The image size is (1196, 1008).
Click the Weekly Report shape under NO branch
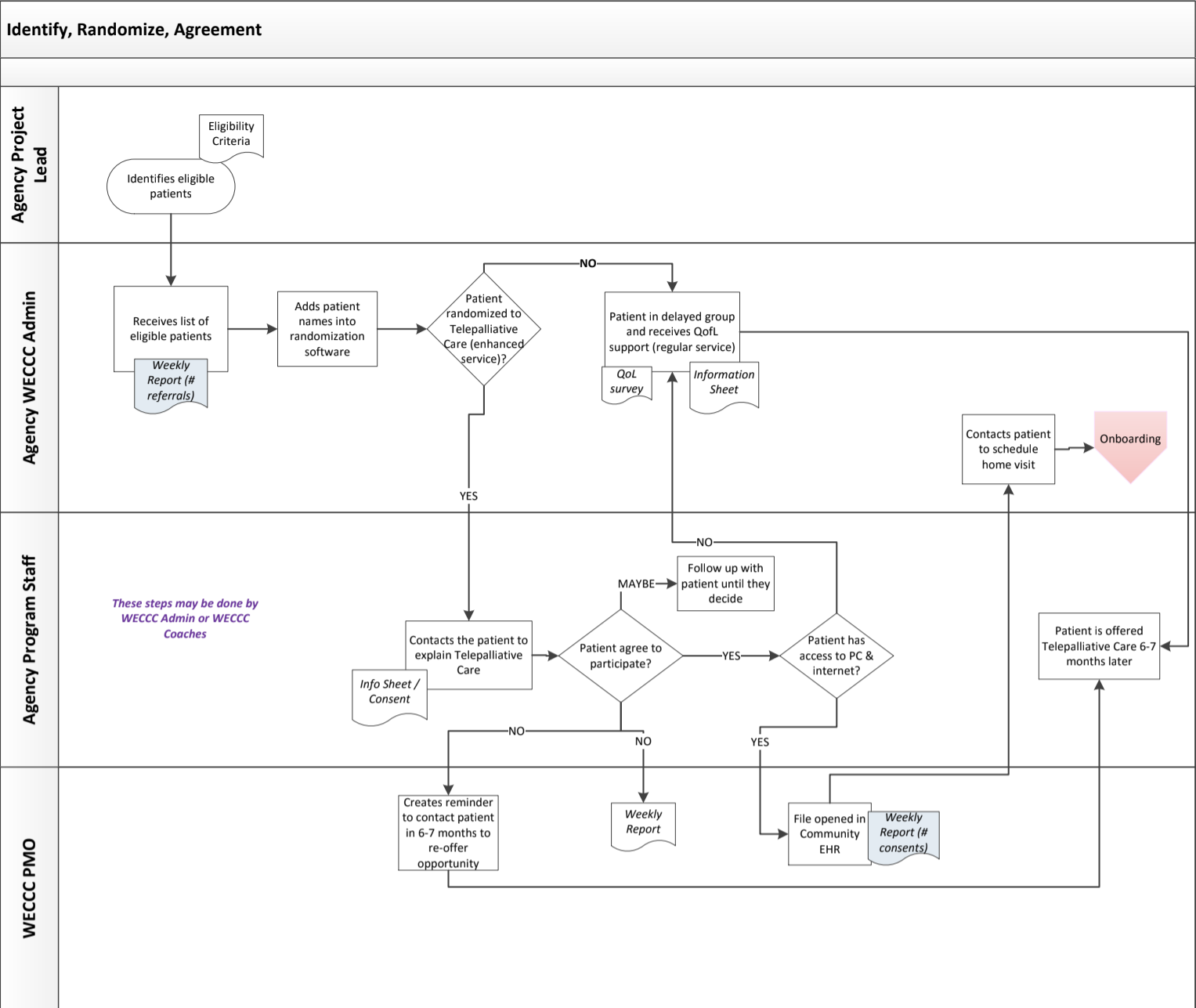point(642,823)
